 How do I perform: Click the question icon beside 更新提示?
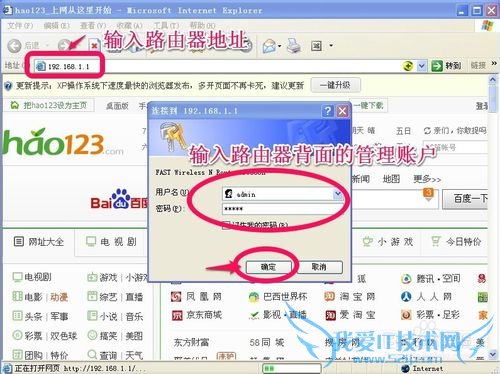pos(8,86)
